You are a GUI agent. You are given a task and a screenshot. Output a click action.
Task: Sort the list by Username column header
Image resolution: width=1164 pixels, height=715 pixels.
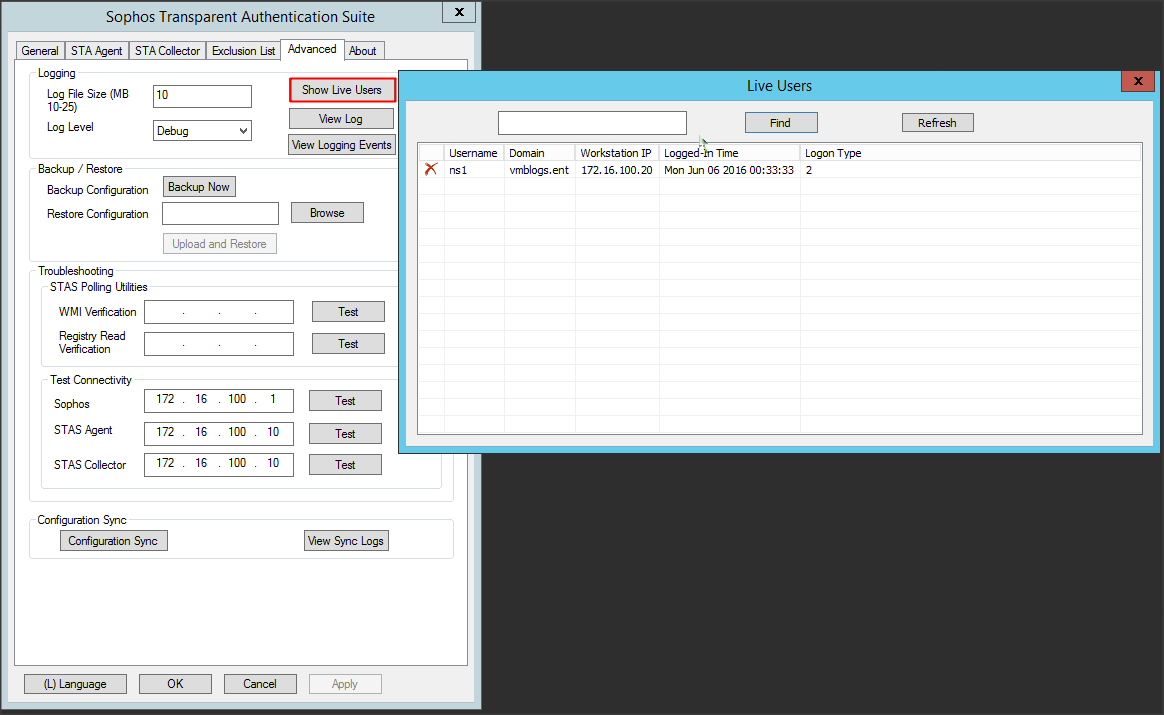(x=473, y=153)
